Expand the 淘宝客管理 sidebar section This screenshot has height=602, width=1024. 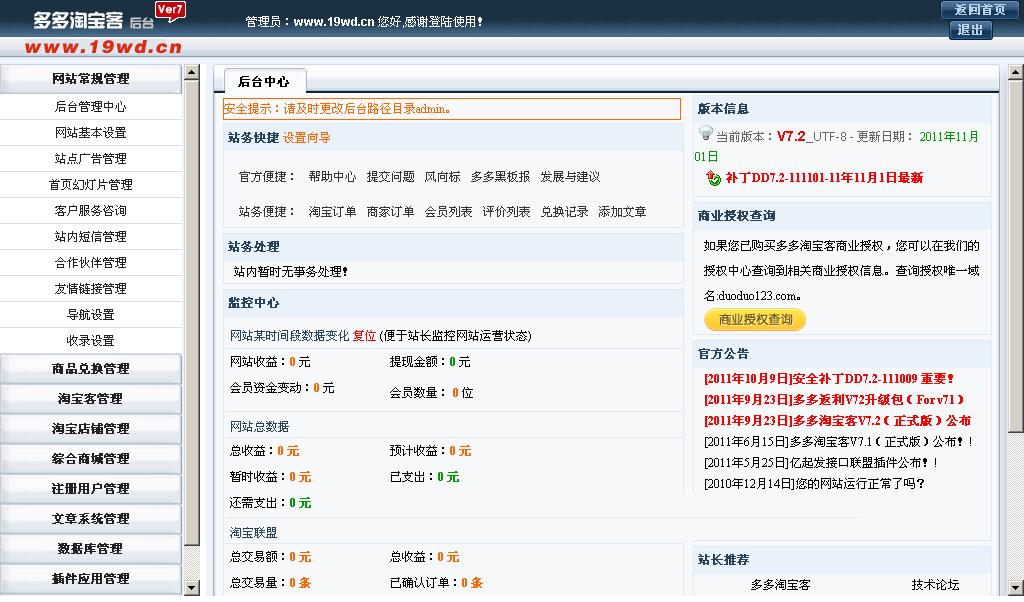coord(91,398)
